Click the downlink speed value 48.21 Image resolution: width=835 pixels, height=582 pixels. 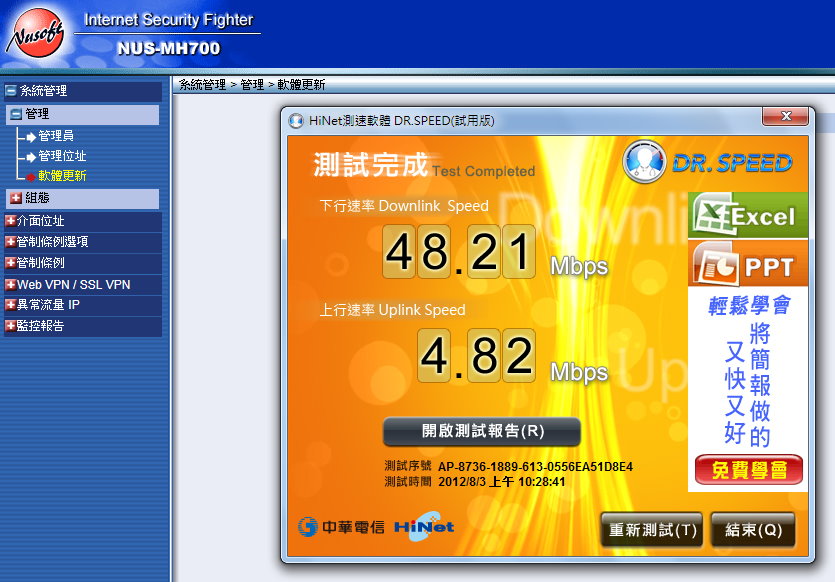pyautogui.click(x=459, y=251)
